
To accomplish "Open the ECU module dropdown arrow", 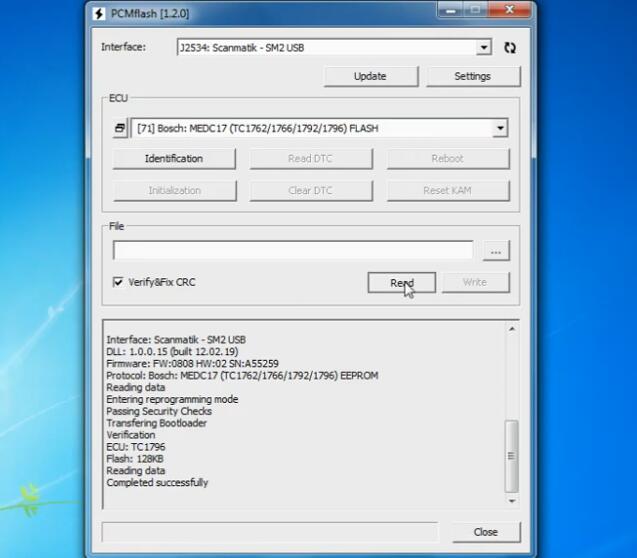I will point(500,128).
